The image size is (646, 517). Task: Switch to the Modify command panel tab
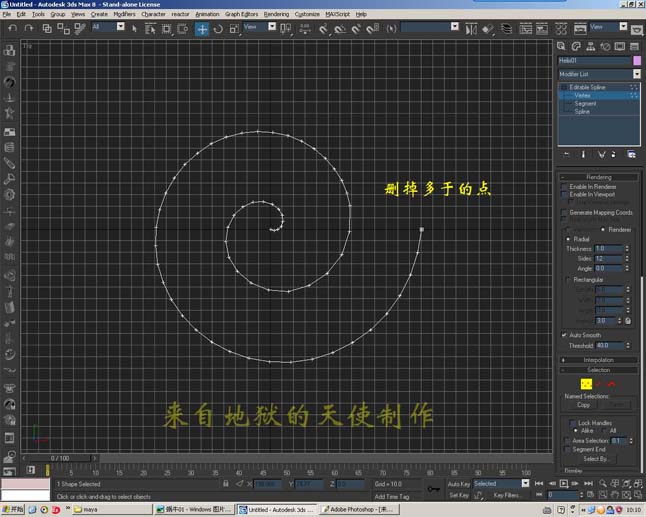coord(576,46)
